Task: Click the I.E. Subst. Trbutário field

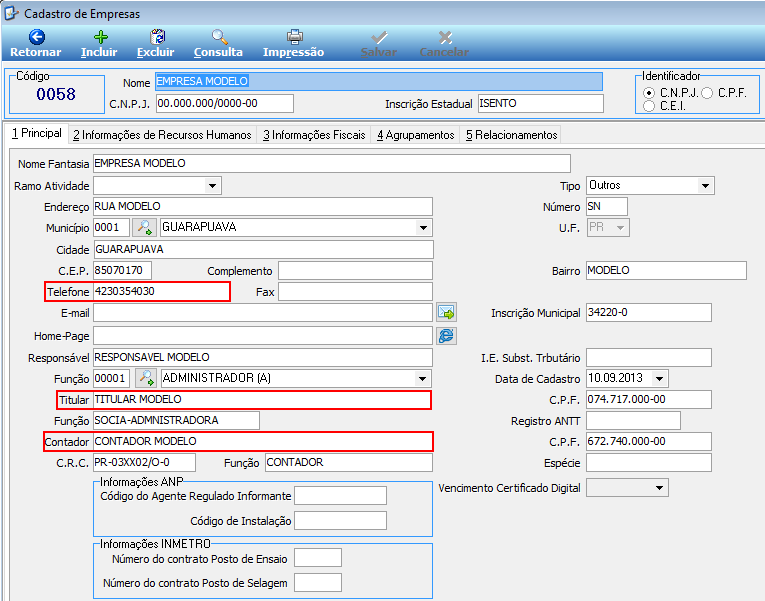Action: 648,358
